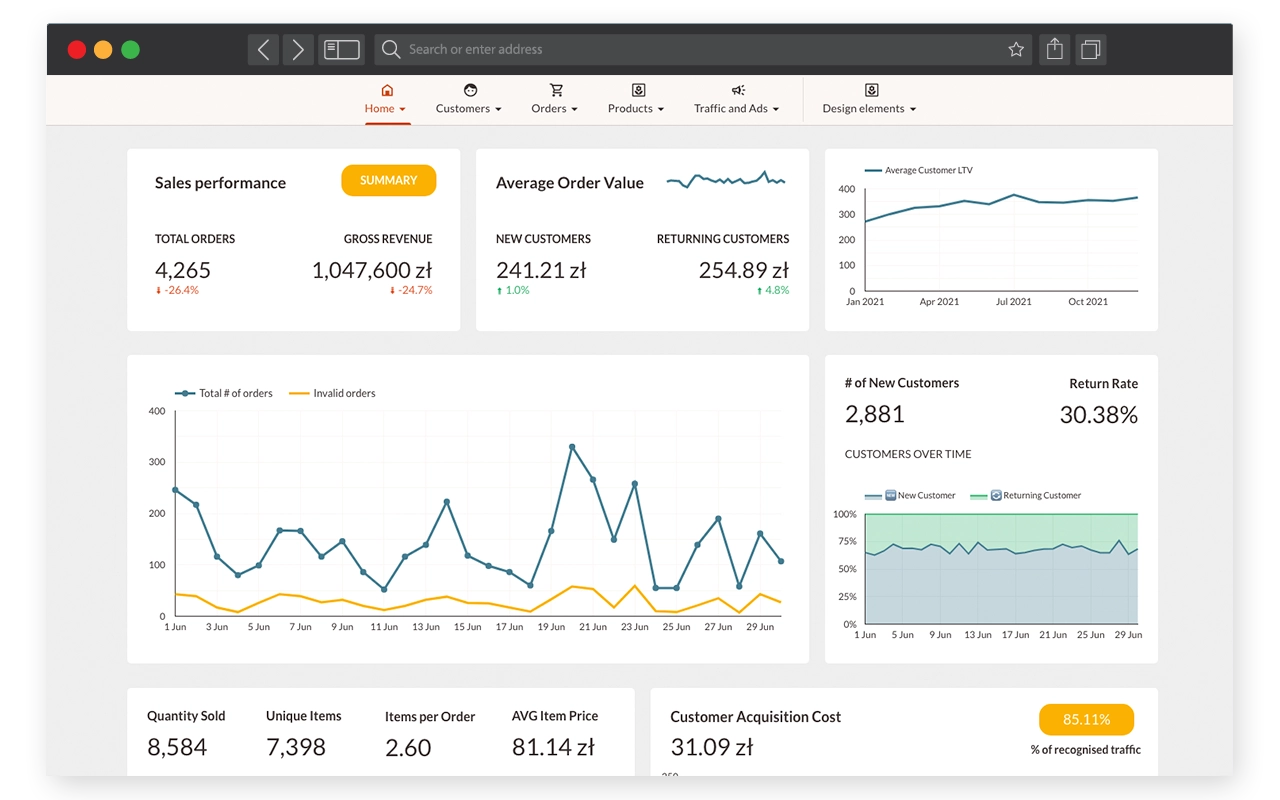Image resolution: width=1280 pixels, height=800 pixels.
Task: Bookmark page with the star icon
Action: [x=1016, y=49]
